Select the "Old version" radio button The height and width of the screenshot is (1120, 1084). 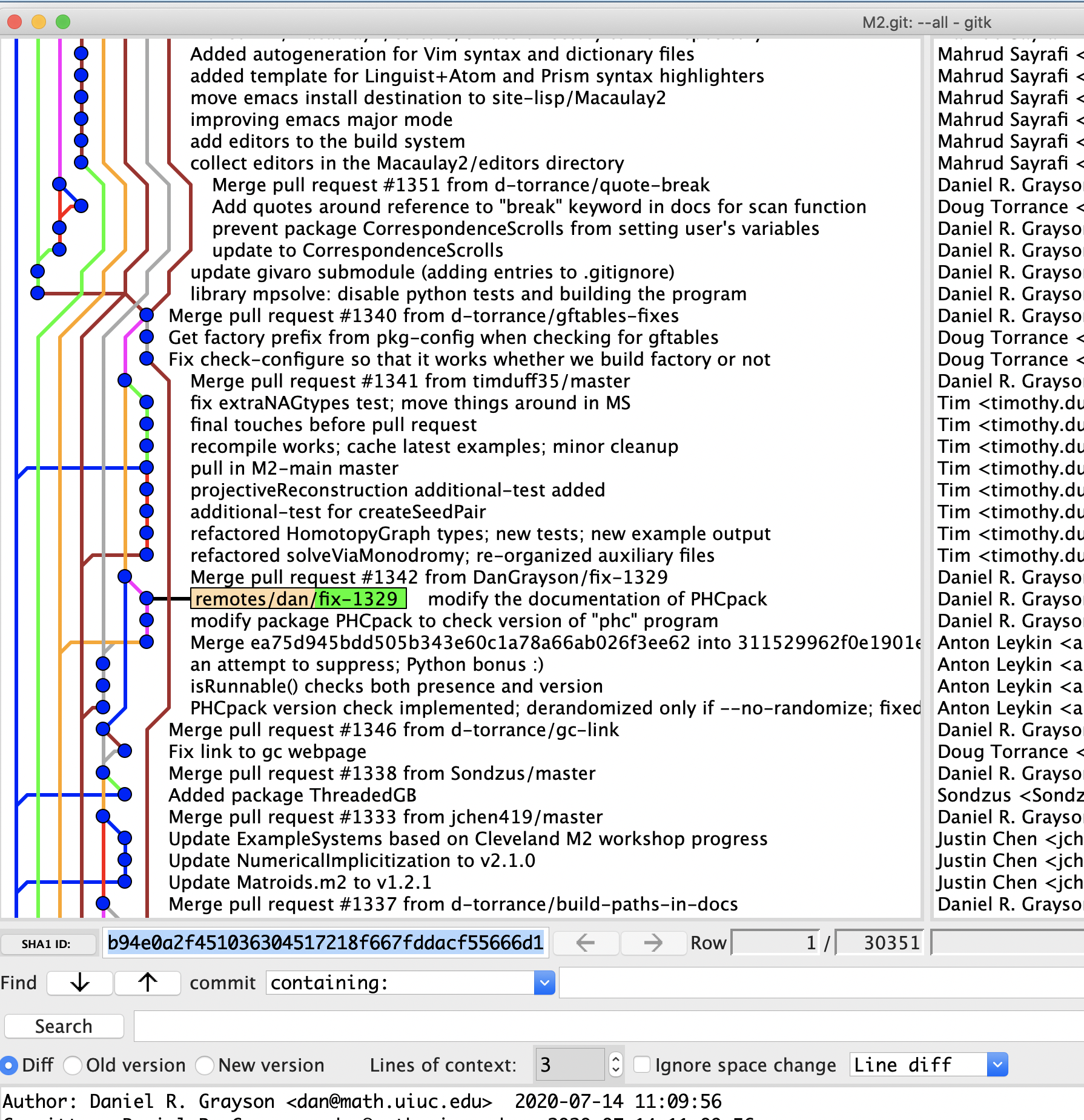click(73, 1065)
